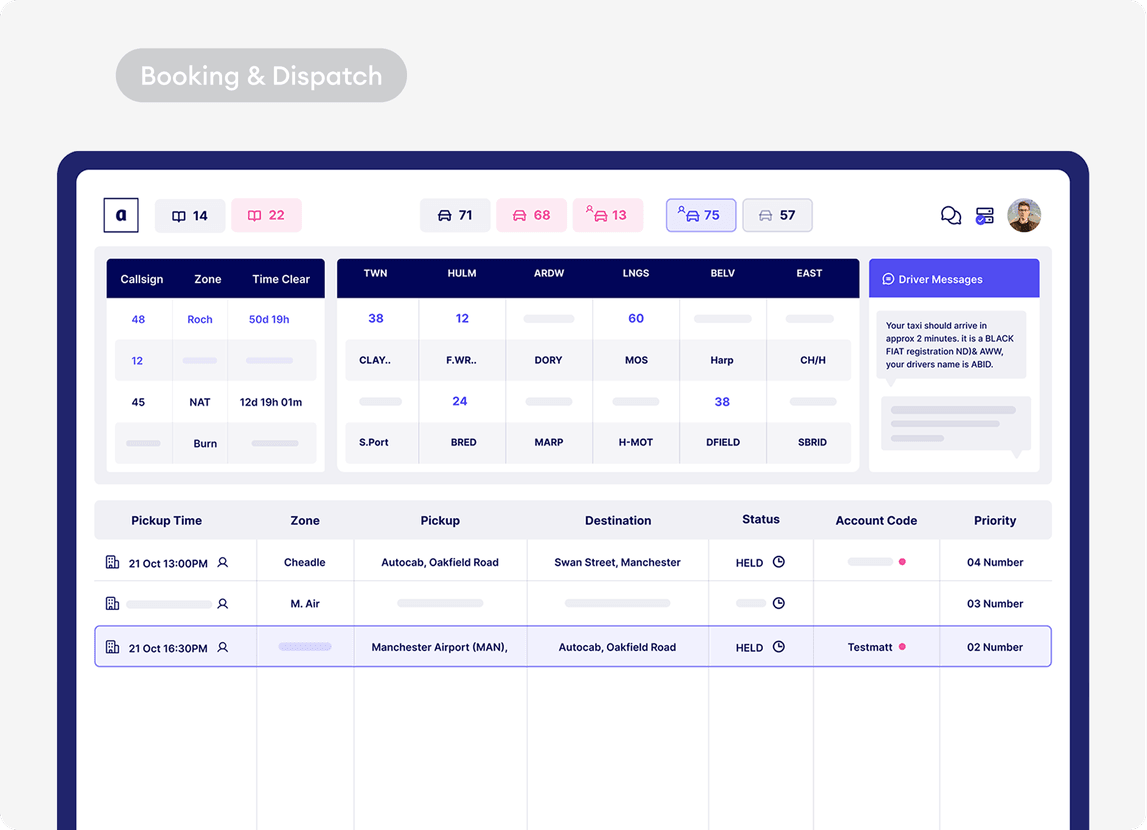Toggle the pink vehicle filter showing 68
The height and width of the screenshot is (830, 1147).
pos(531,215)
